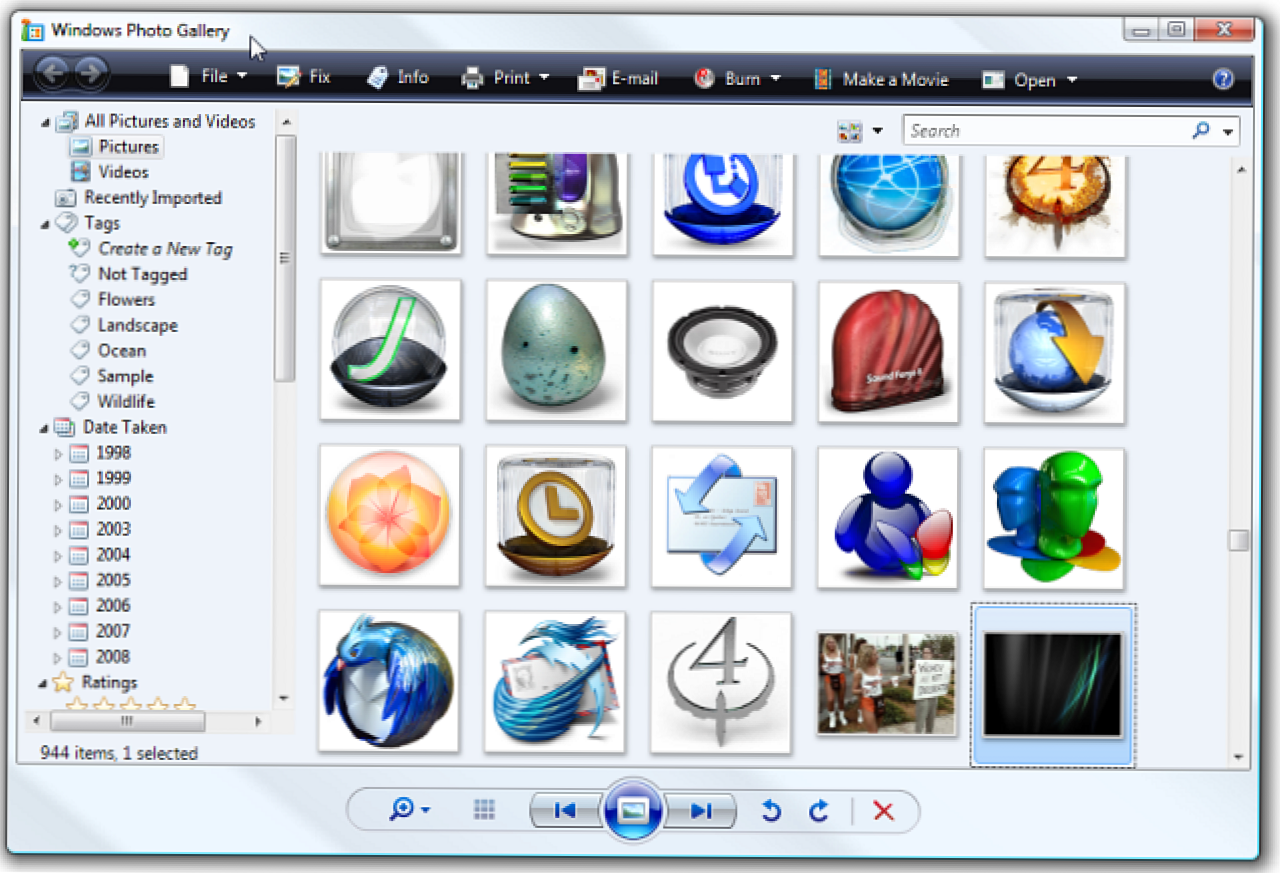1280x873 pixels.
Task: Expand the 2000 date node
Action: click(x=58, y=505)
